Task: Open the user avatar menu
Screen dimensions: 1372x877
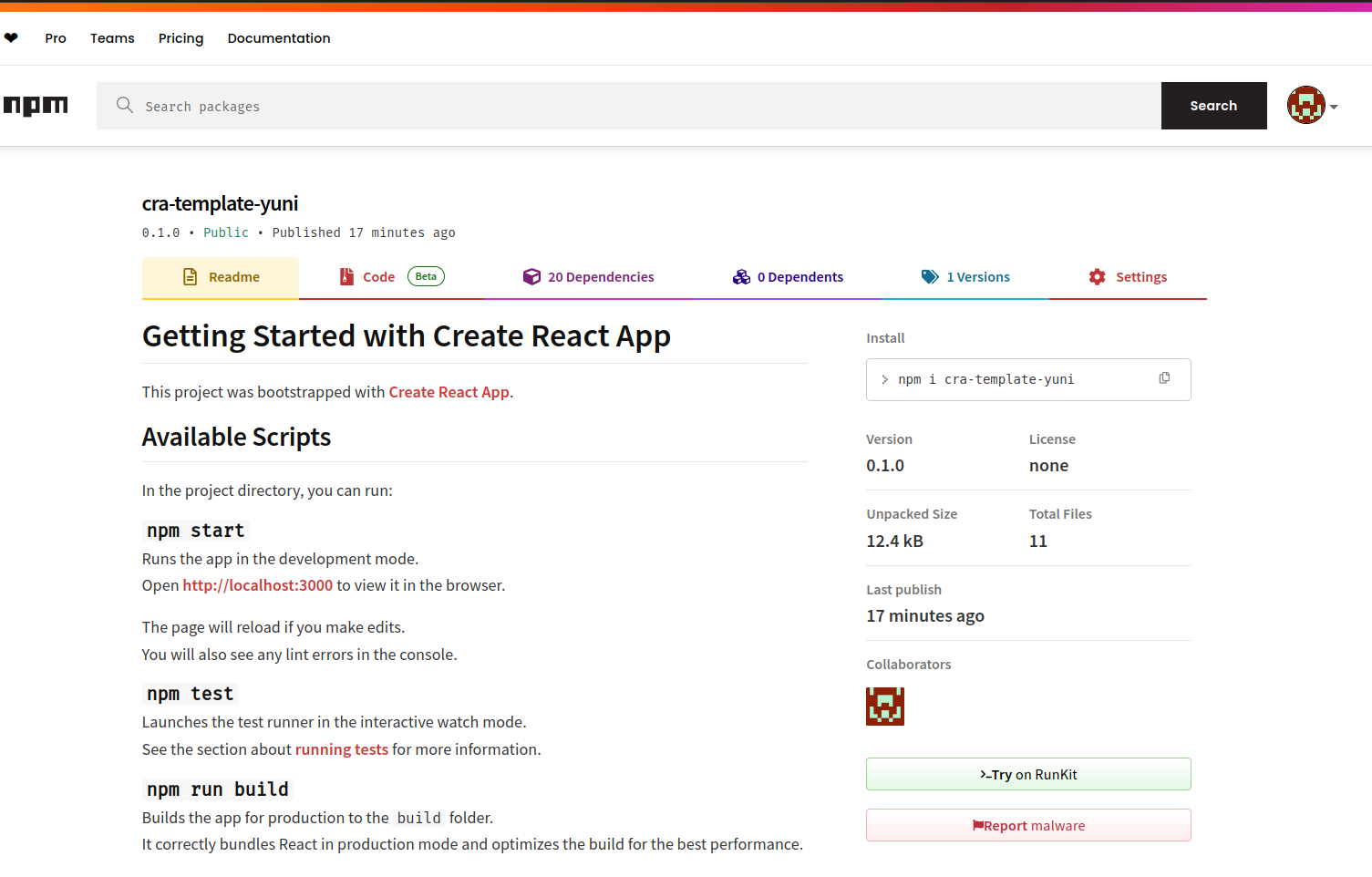Action: [1306, 106]
